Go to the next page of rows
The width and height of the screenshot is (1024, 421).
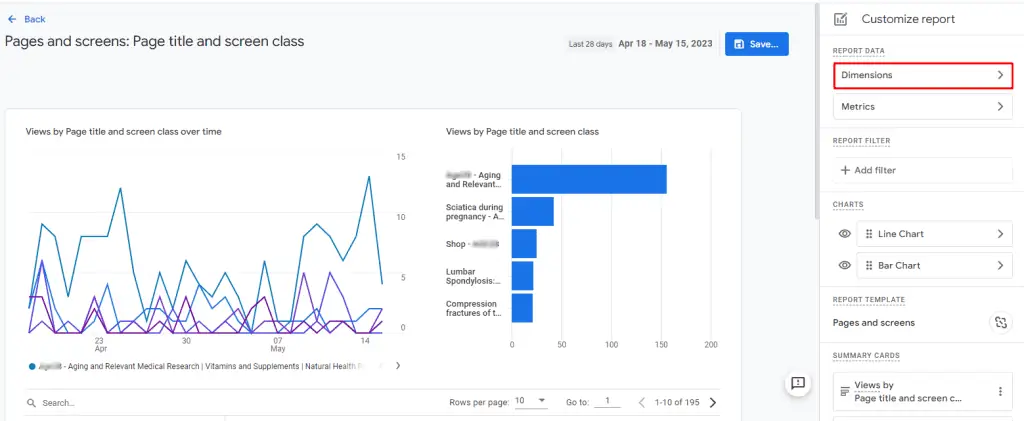point(713,403)
